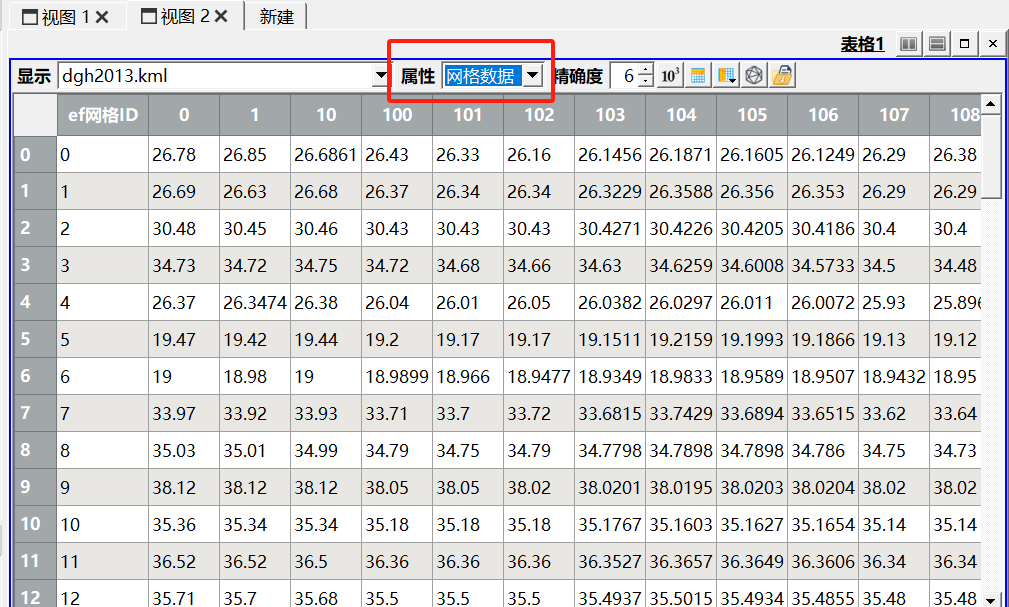Click the 3D polyhedron mesh icon
Viewport: 1009px width, 607px height.
754,76
